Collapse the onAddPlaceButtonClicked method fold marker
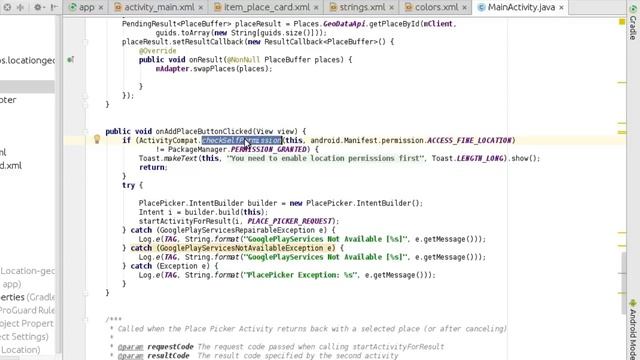The height and width of the screenshot is (360, 640). pos(85,131)
